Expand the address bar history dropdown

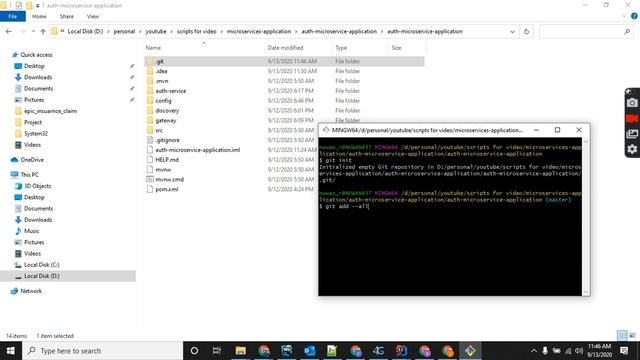512,31
